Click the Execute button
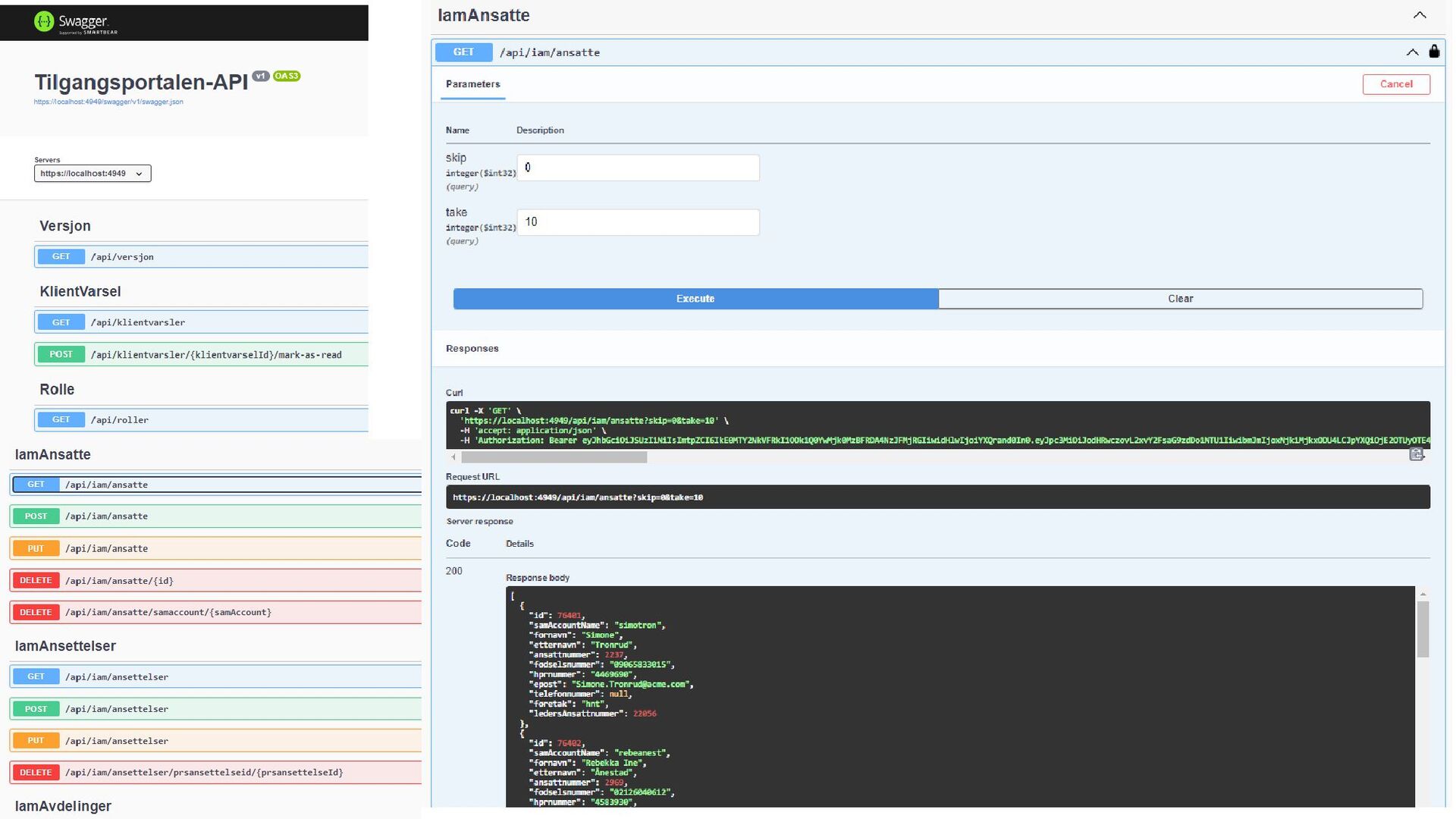 point(695,299)
